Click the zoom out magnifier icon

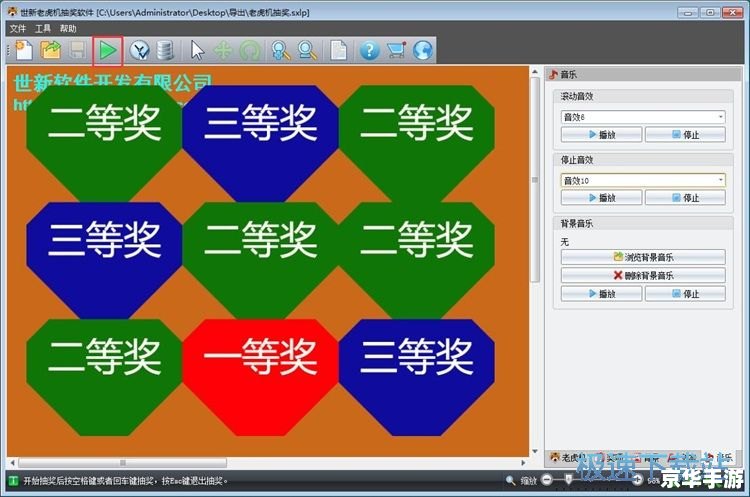(x=307, y=50)
